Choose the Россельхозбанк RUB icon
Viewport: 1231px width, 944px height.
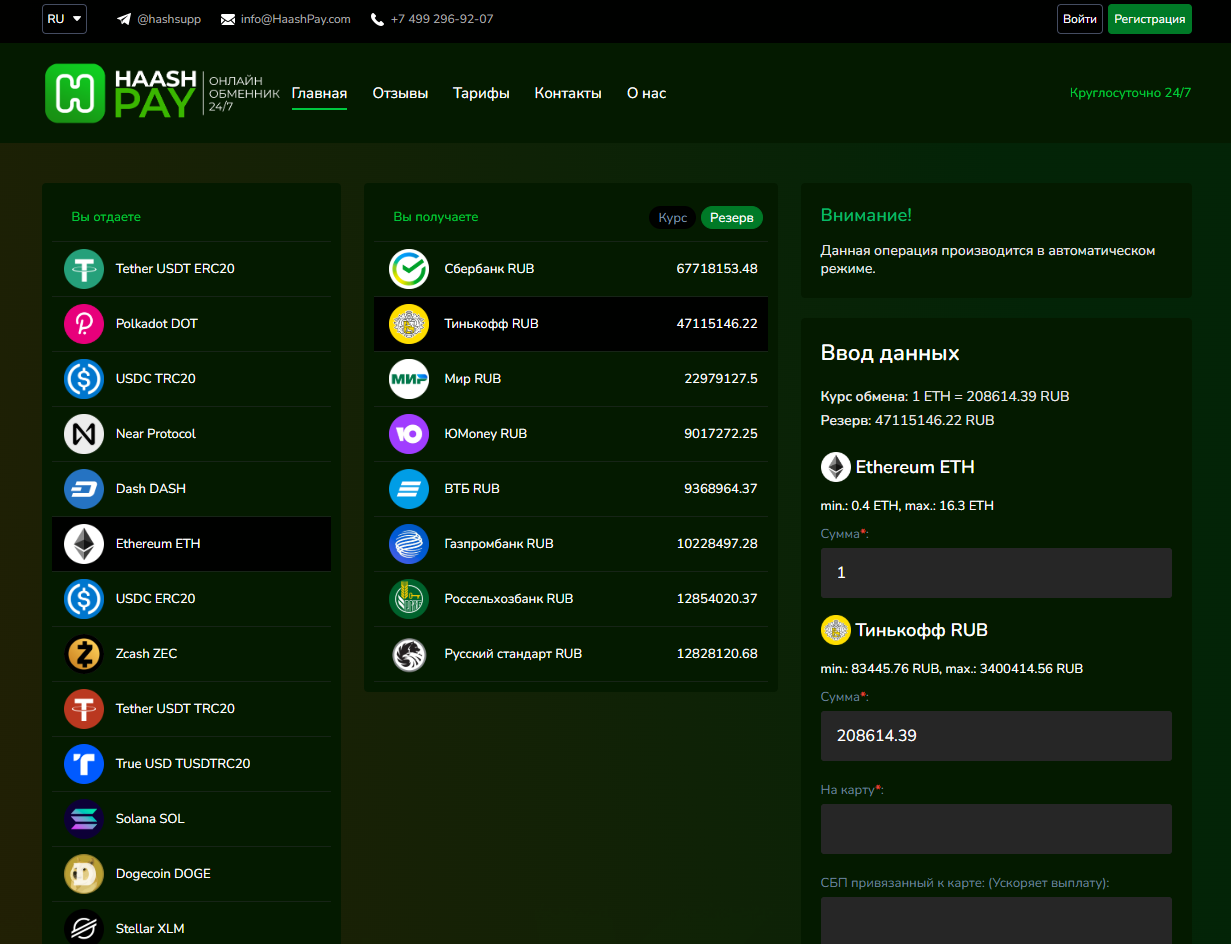point(409,599)
